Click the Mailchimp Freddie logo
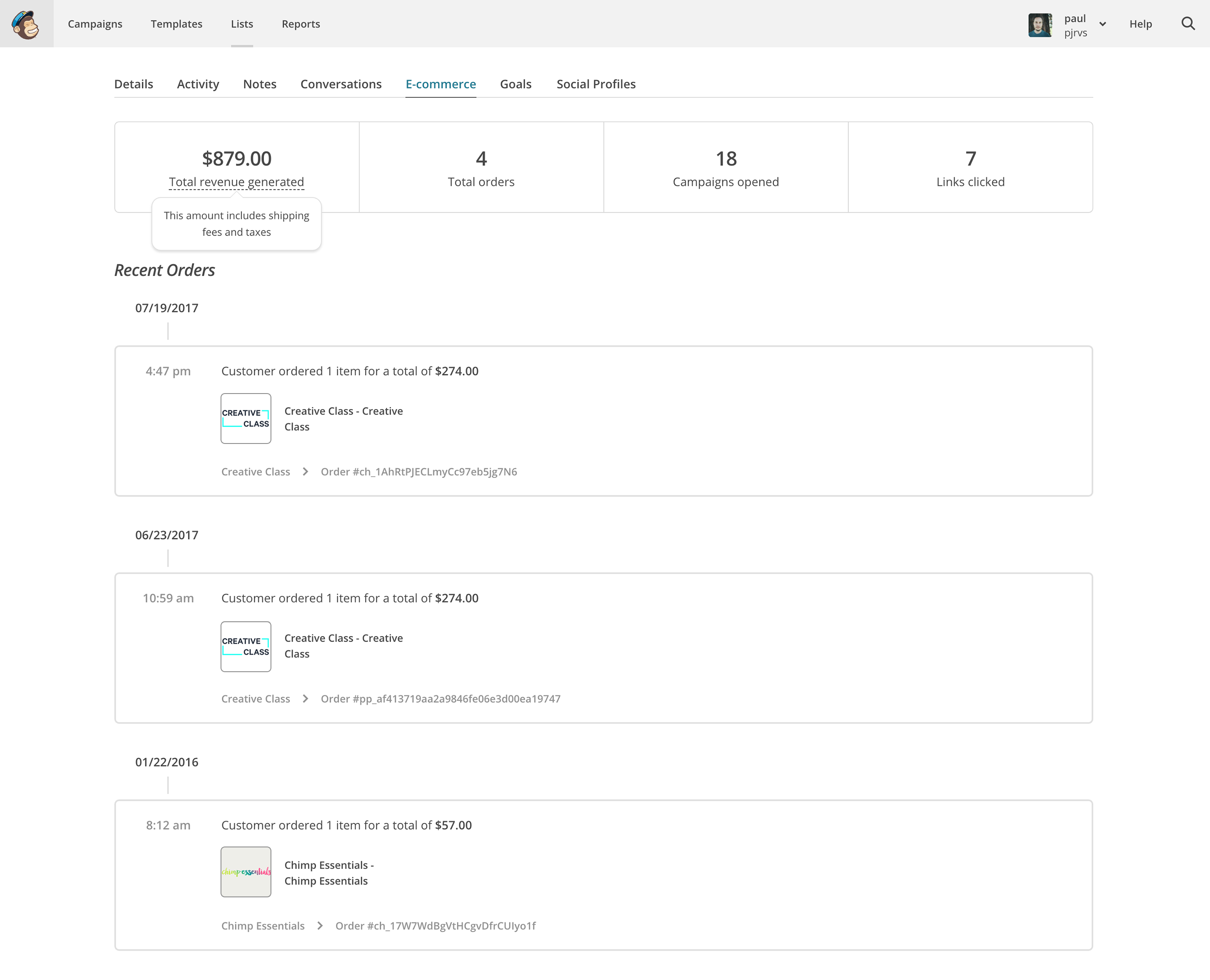The height and width of the screenshot is (980, 1210). pos(26,24)
